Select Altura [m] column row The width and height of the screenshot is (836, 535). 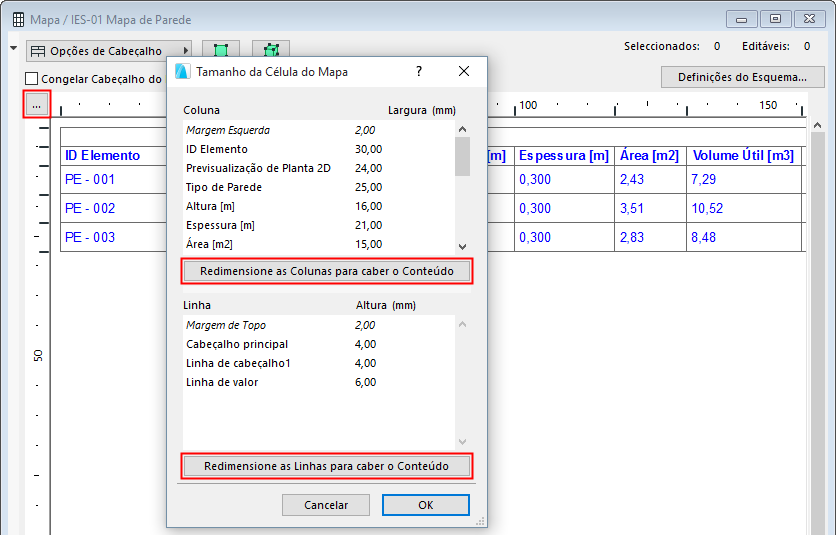click(319, 206)
